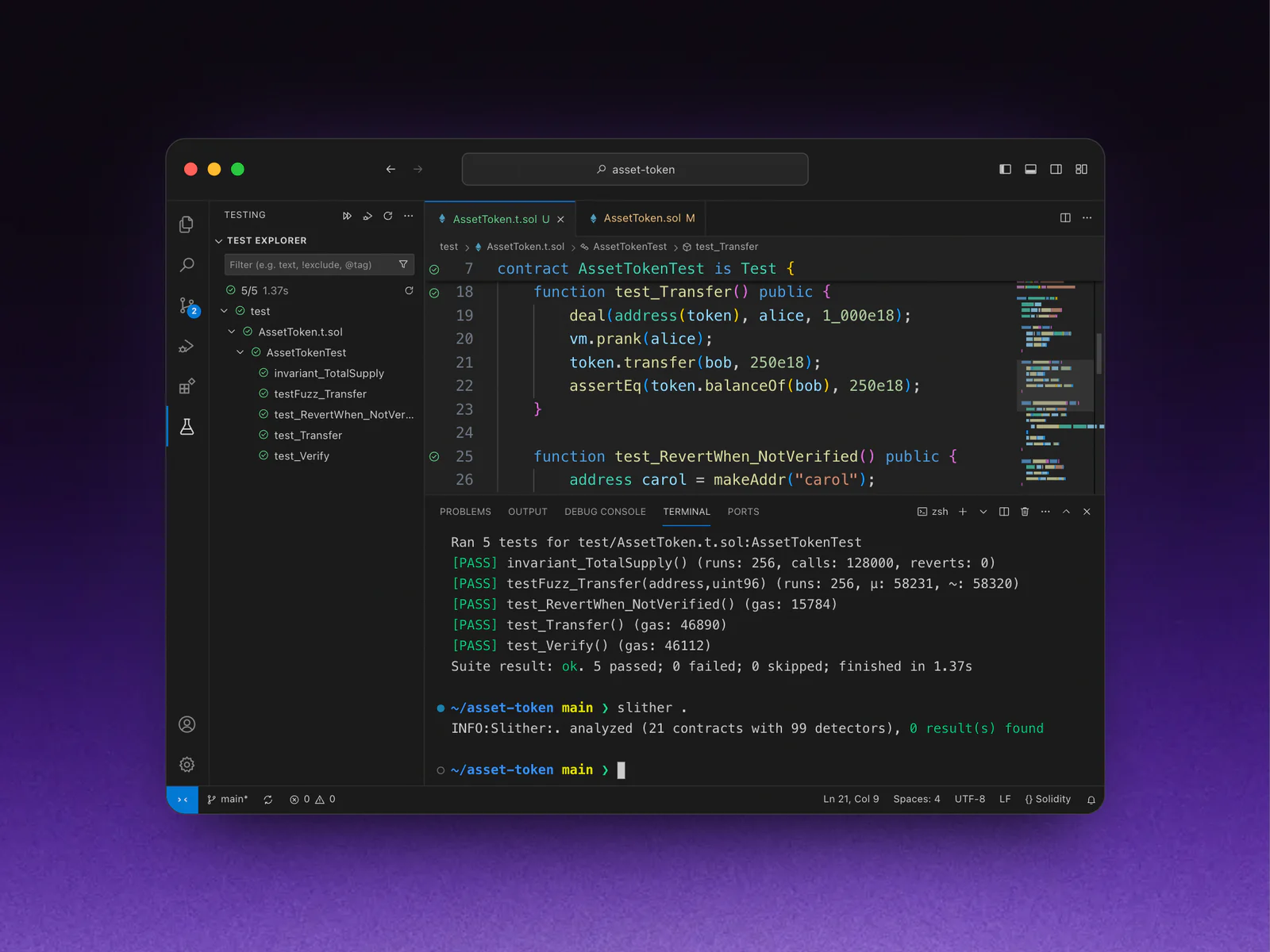1270x952 pixels.
Task: Switch to the DEBUG CONSOLE panel tab
Action: (605, 512)
